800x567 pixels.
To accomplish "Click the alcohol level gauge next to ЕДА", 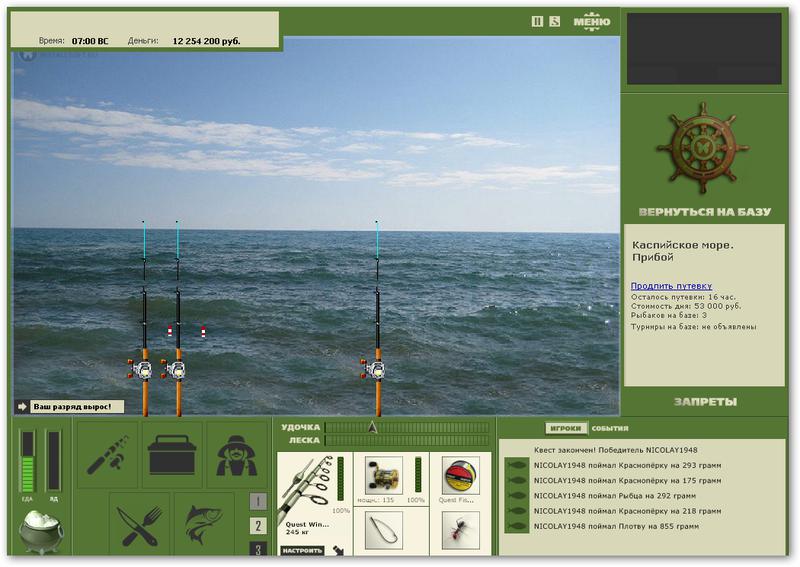I will click(54, 461).
